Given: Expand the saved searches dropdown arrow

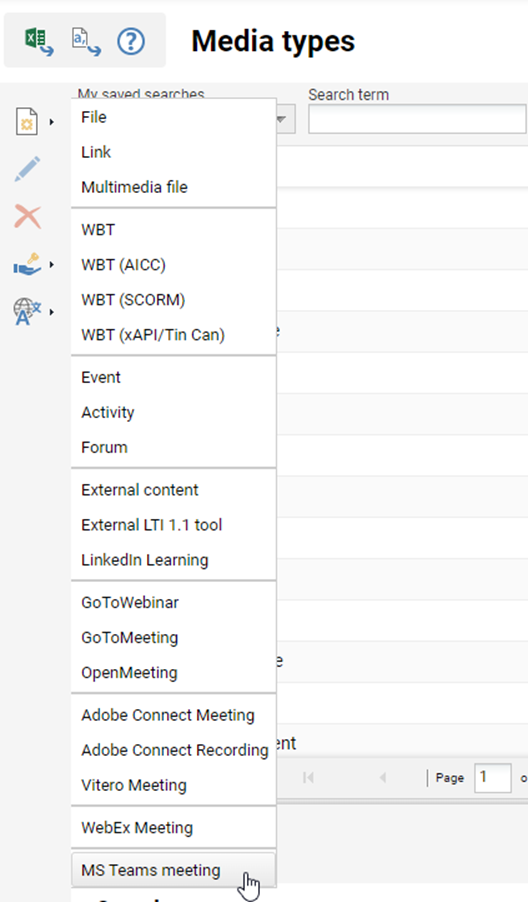Looking at the screenshot, I should click(x=281, y=119).
